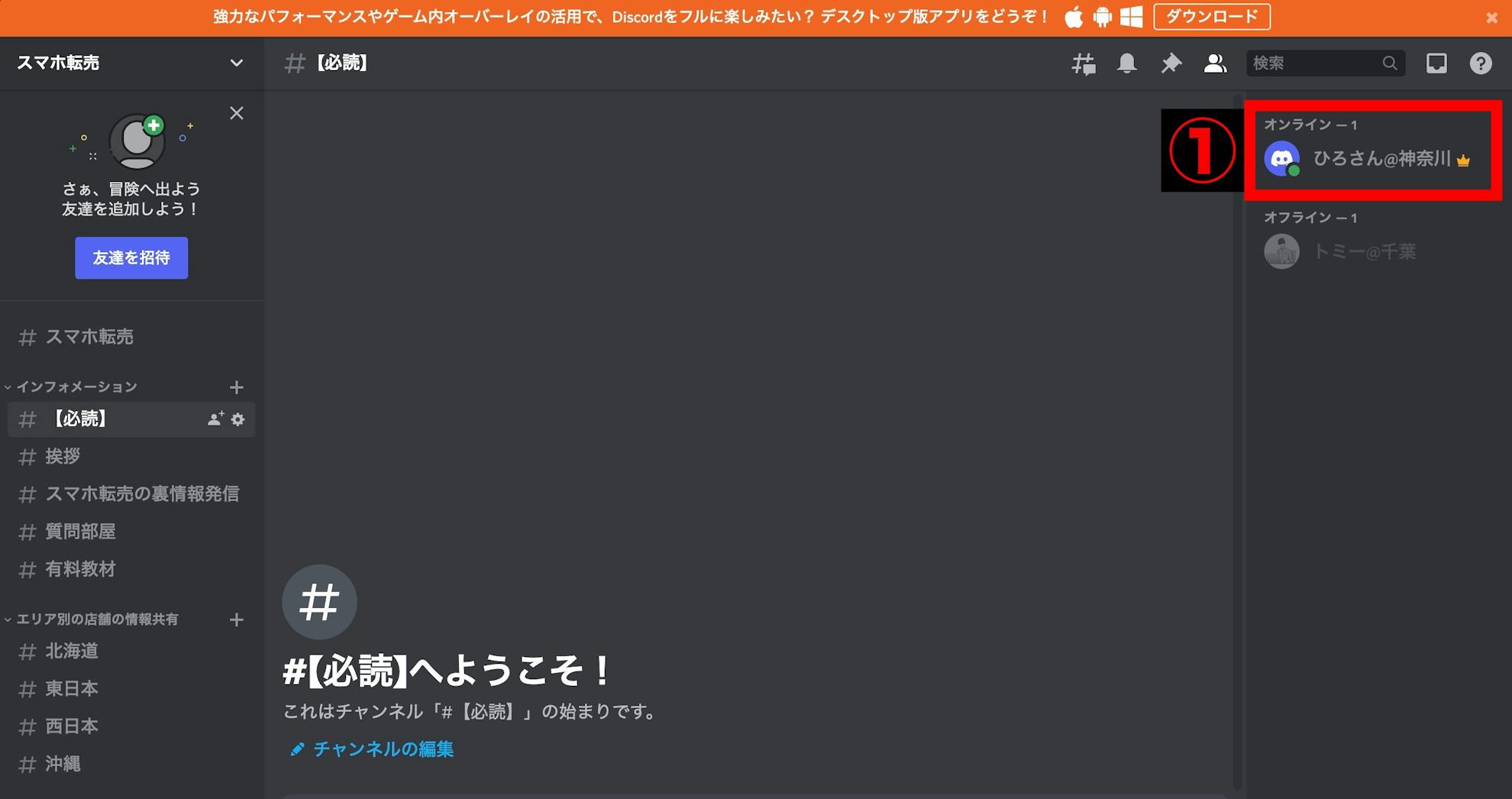Open the #質問部屋 channel
The height and width of the screenshot is (799, 1512).
click(131, 532)
